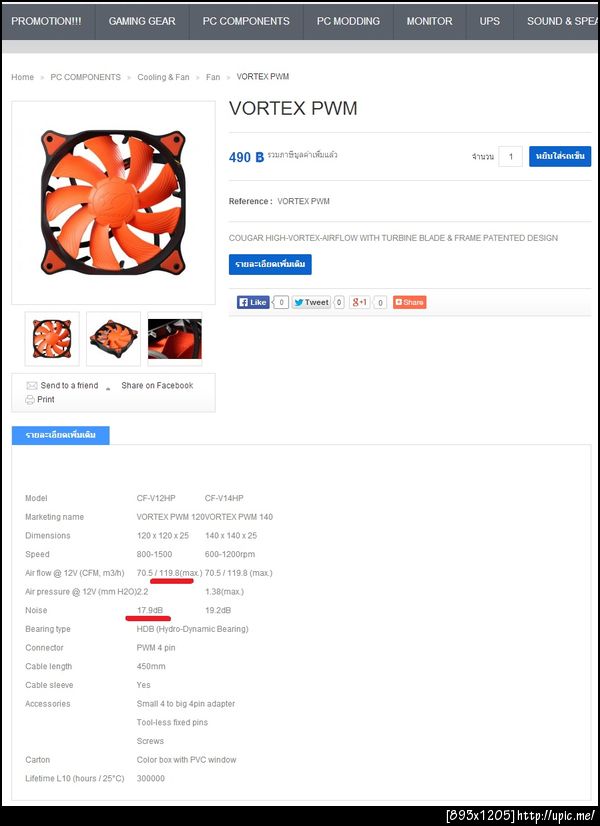Click the Facebook Like button
This screenshot has height=826, width=600.
253,302
